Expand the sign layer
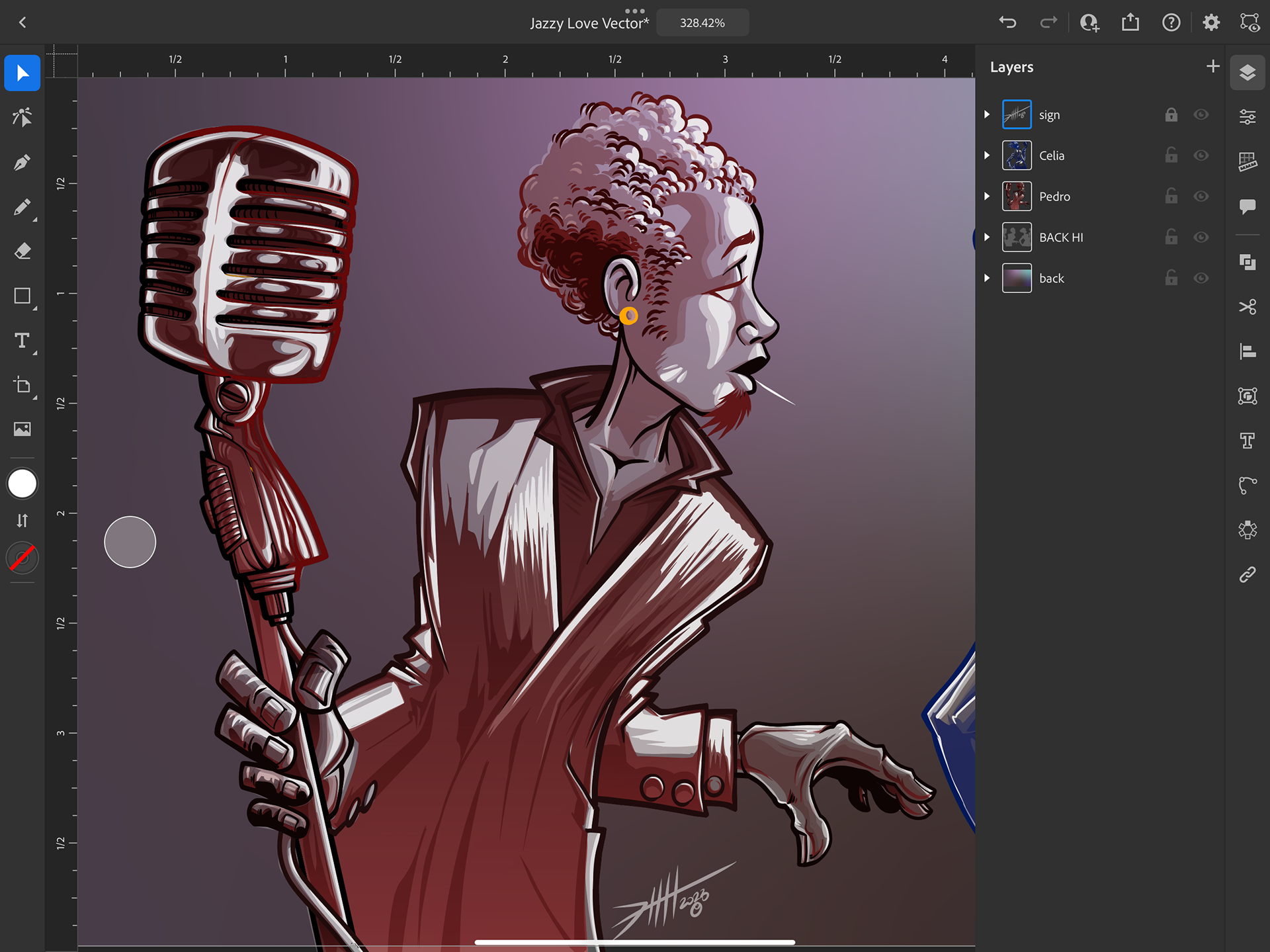 tap(987, 114)
